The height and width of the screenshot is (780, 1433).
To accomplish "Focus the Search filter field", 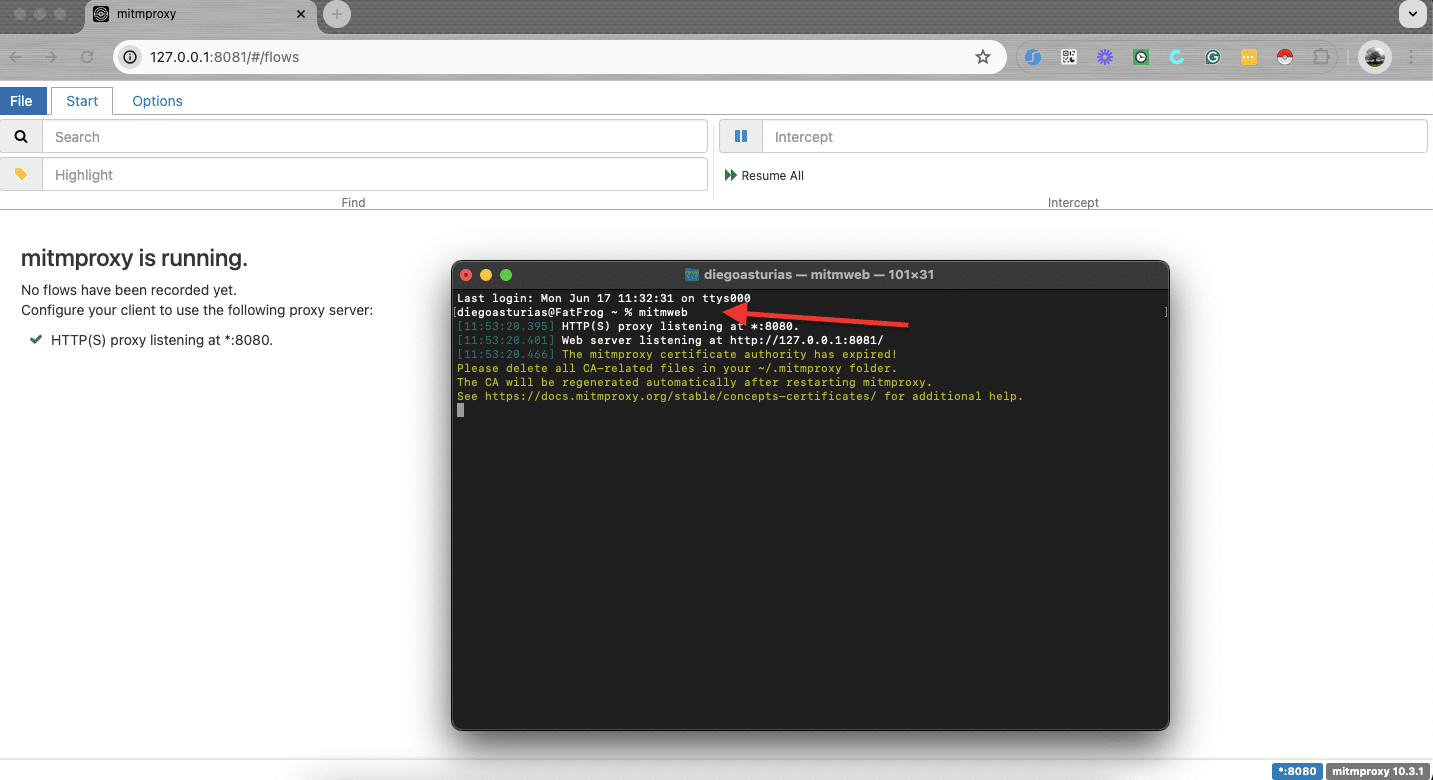I will 375,137.
